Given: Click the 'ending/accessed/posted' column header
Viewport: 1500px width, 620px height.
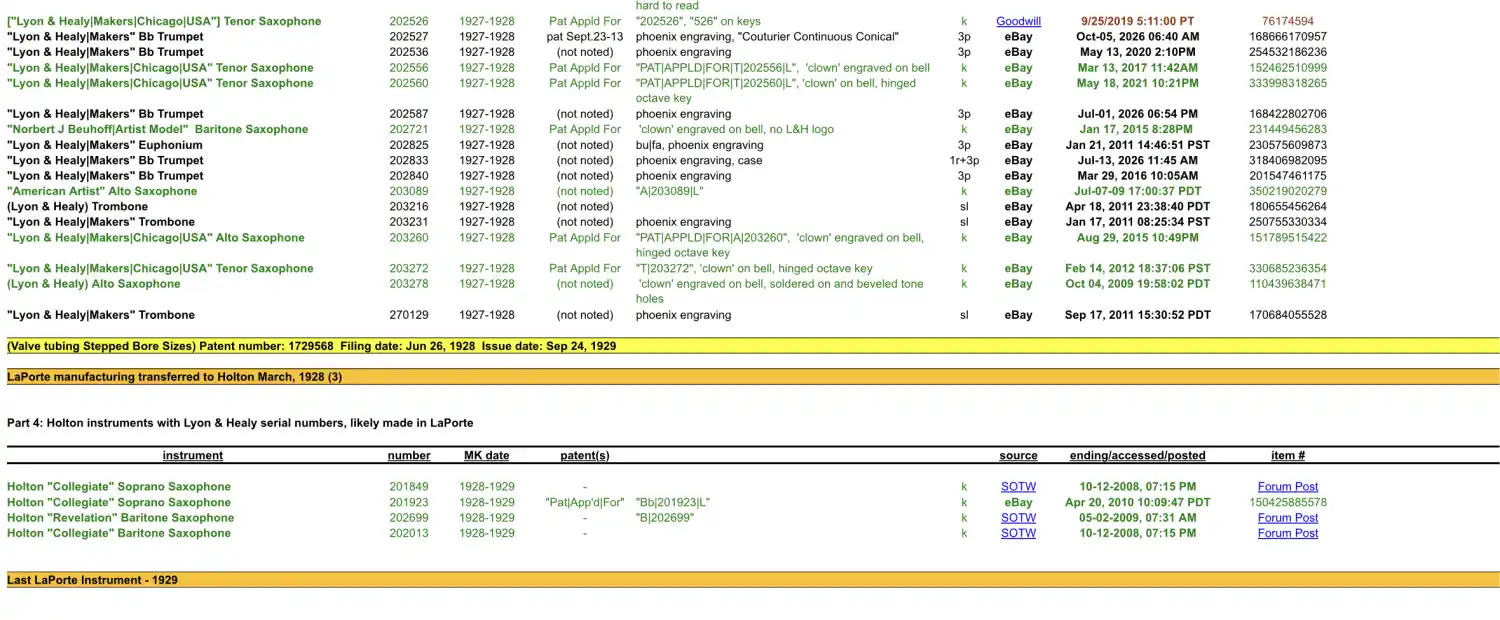Looking at the screenshot, I should pyautogui.click(x=1138, y=456).
